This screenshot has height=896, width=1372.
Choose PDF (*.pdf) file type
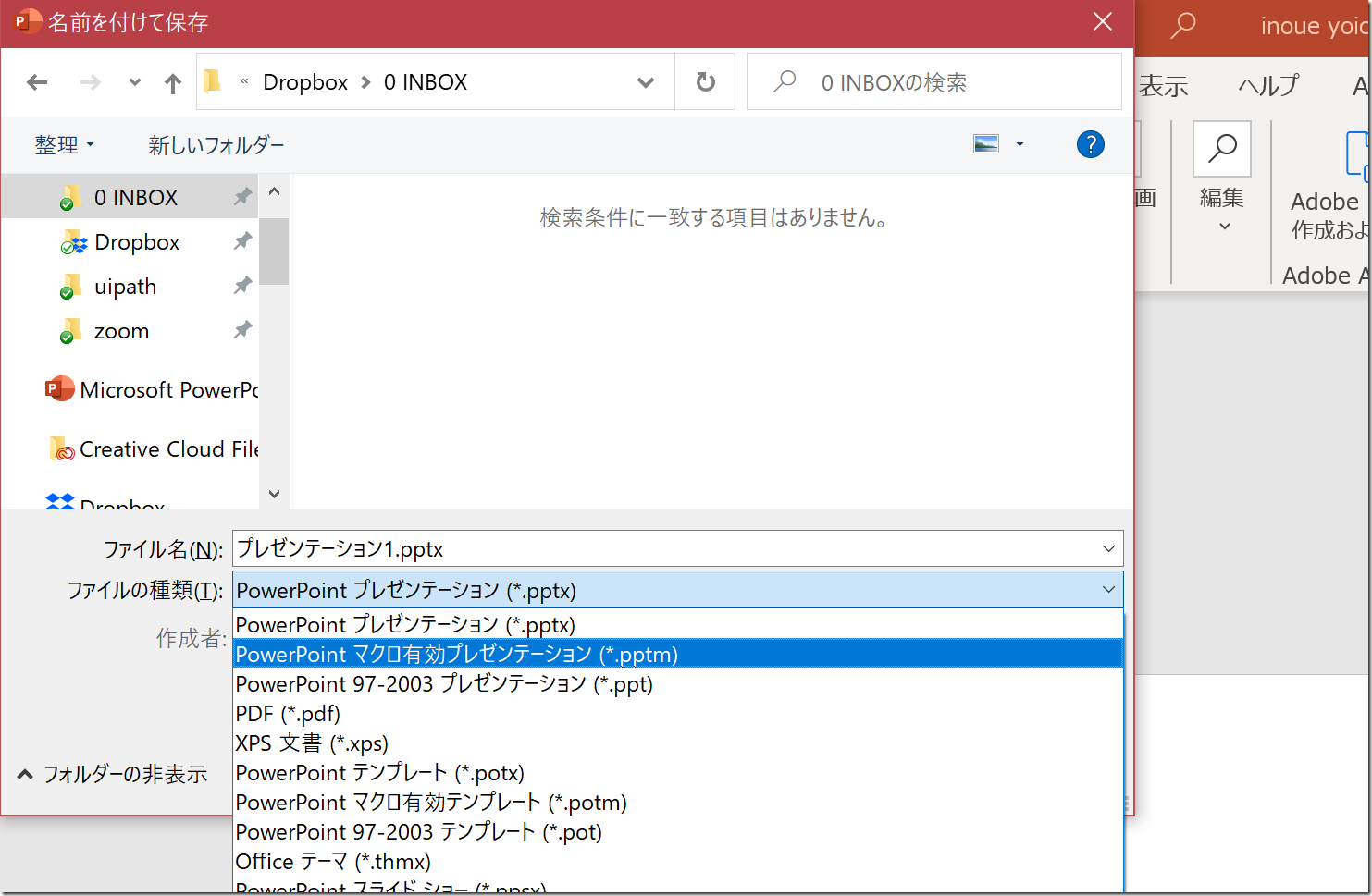pyautogui.click(x=678, y=714)
